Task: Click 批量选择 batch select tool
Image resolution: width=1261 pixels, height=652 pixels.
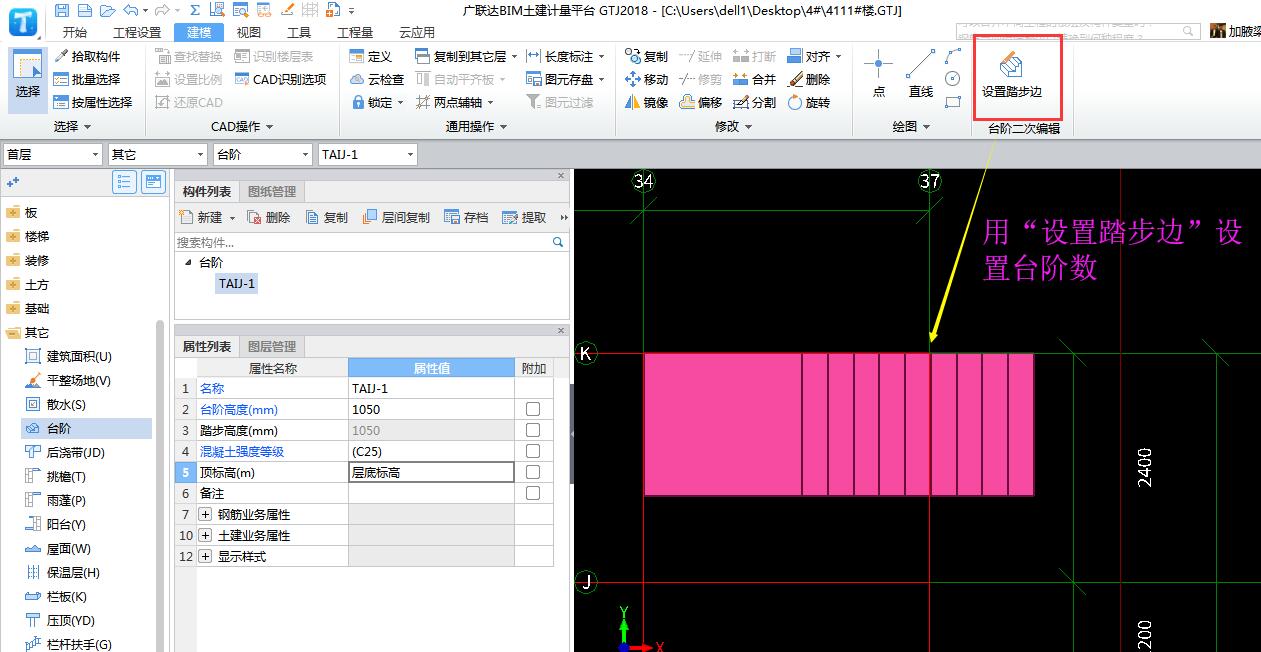Action: [87, 79]
